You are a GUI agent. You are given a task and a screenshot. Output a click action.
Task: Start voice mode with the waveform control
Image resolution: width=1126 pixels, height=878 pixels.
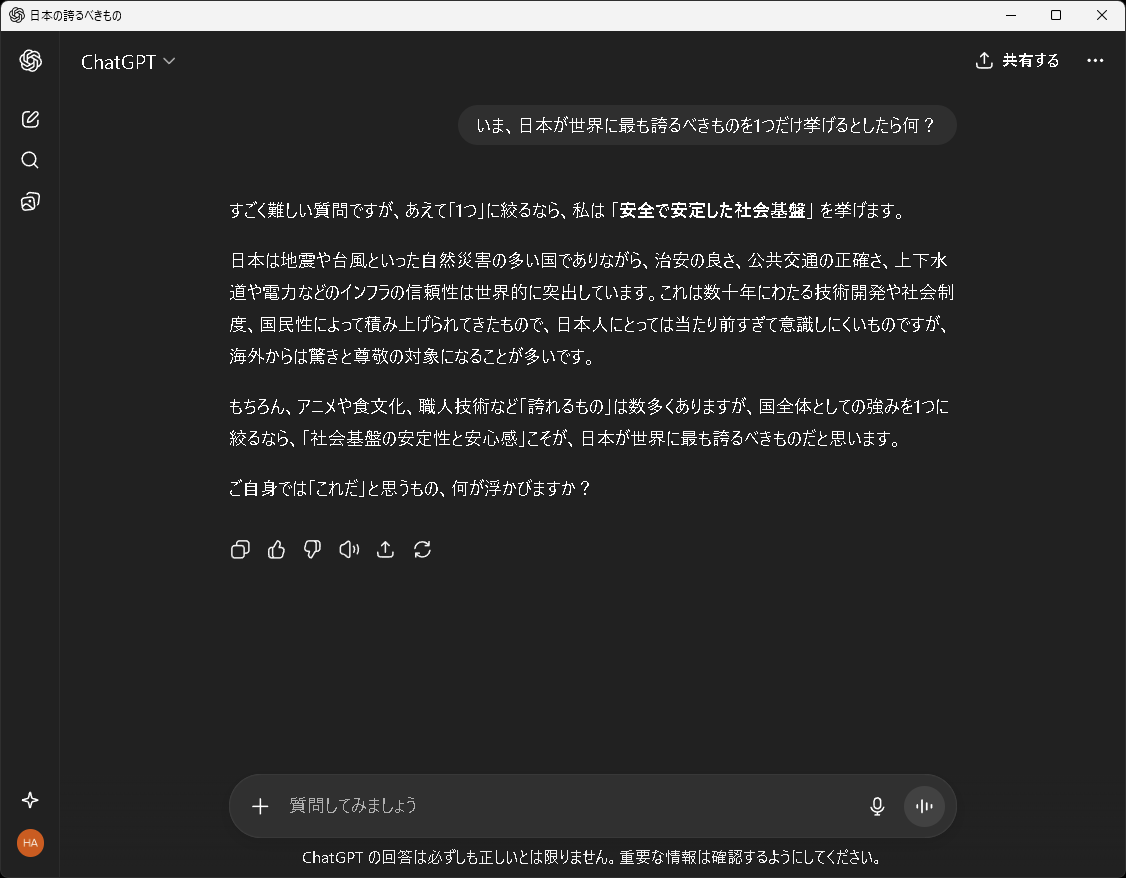point(923,806)
